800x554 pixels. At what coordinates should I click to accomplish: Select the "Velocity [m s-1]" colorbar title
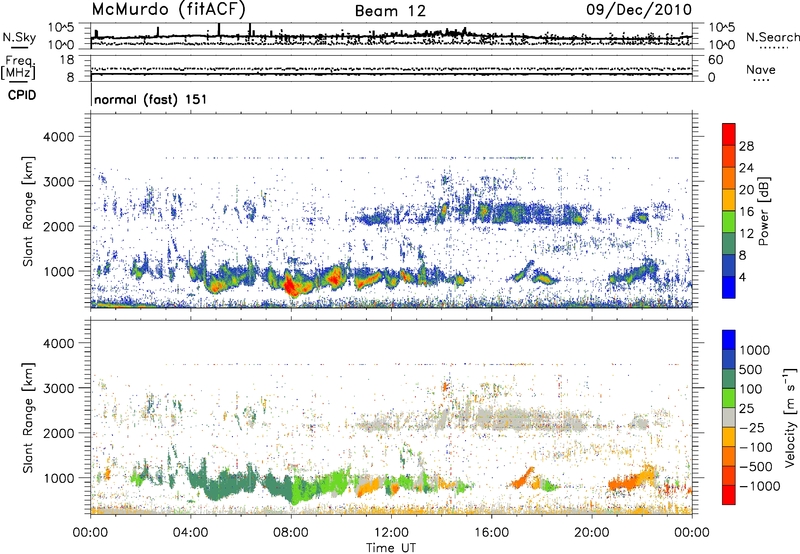790,417
